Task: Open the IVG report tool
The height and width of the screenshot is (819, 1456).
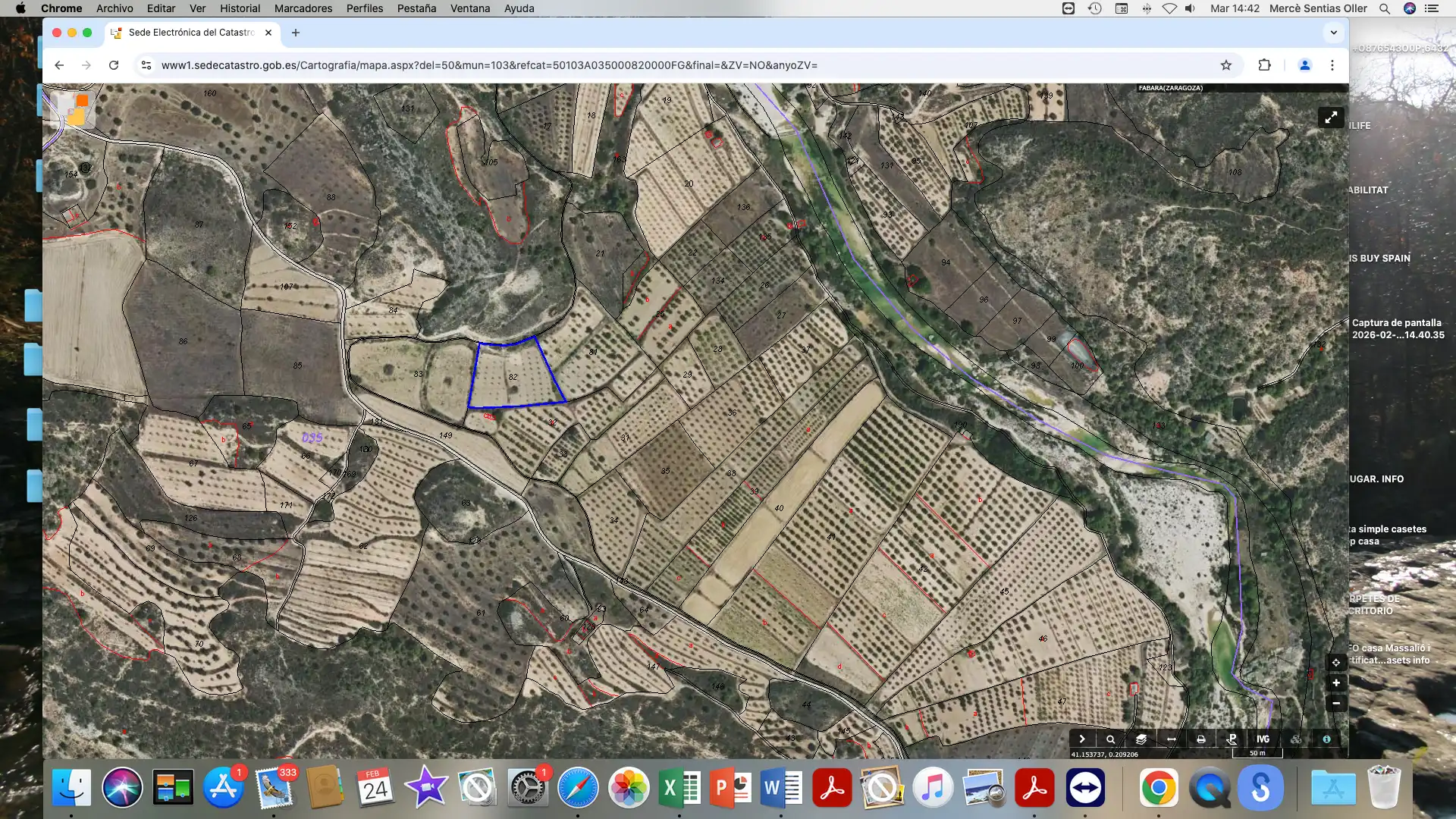Action: 1263,739
